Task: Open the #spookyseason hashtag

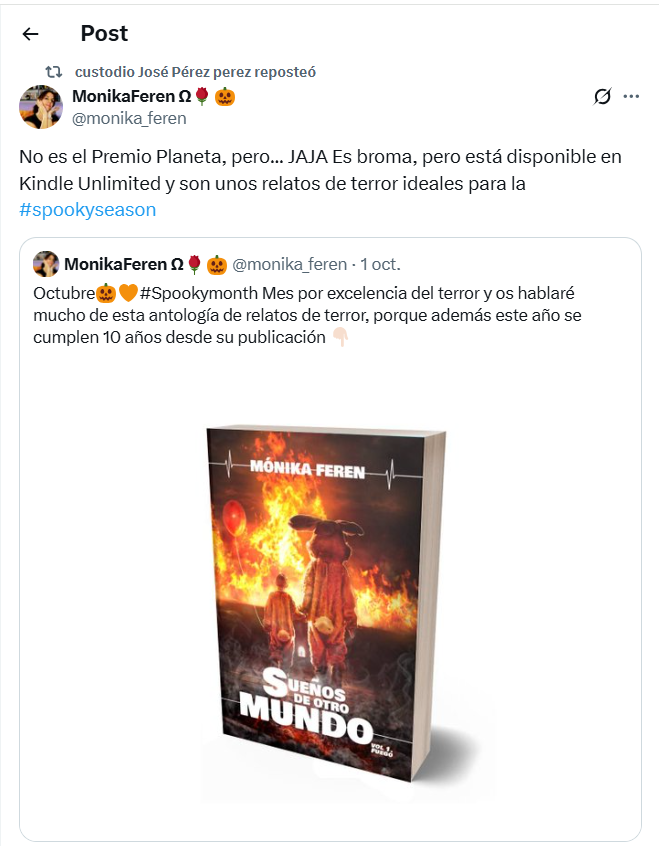Action: [87, 210]
